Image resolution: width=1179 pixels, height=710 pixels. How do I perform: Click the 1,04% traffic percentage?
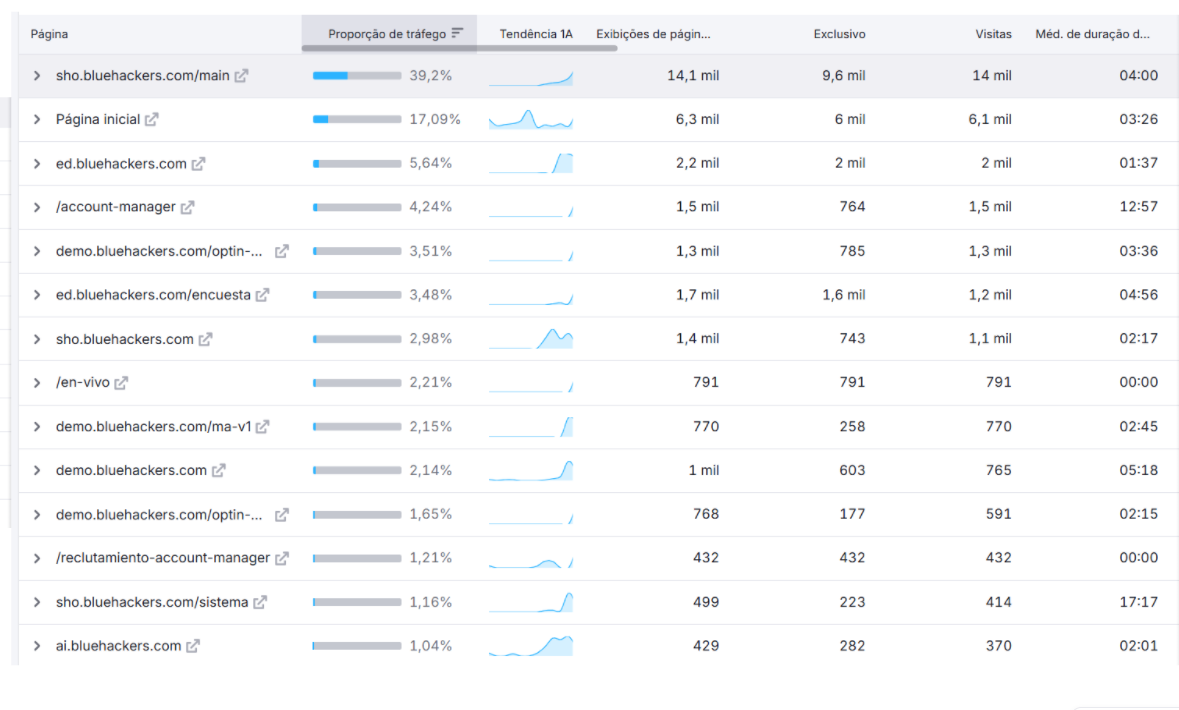pos(431,646)
